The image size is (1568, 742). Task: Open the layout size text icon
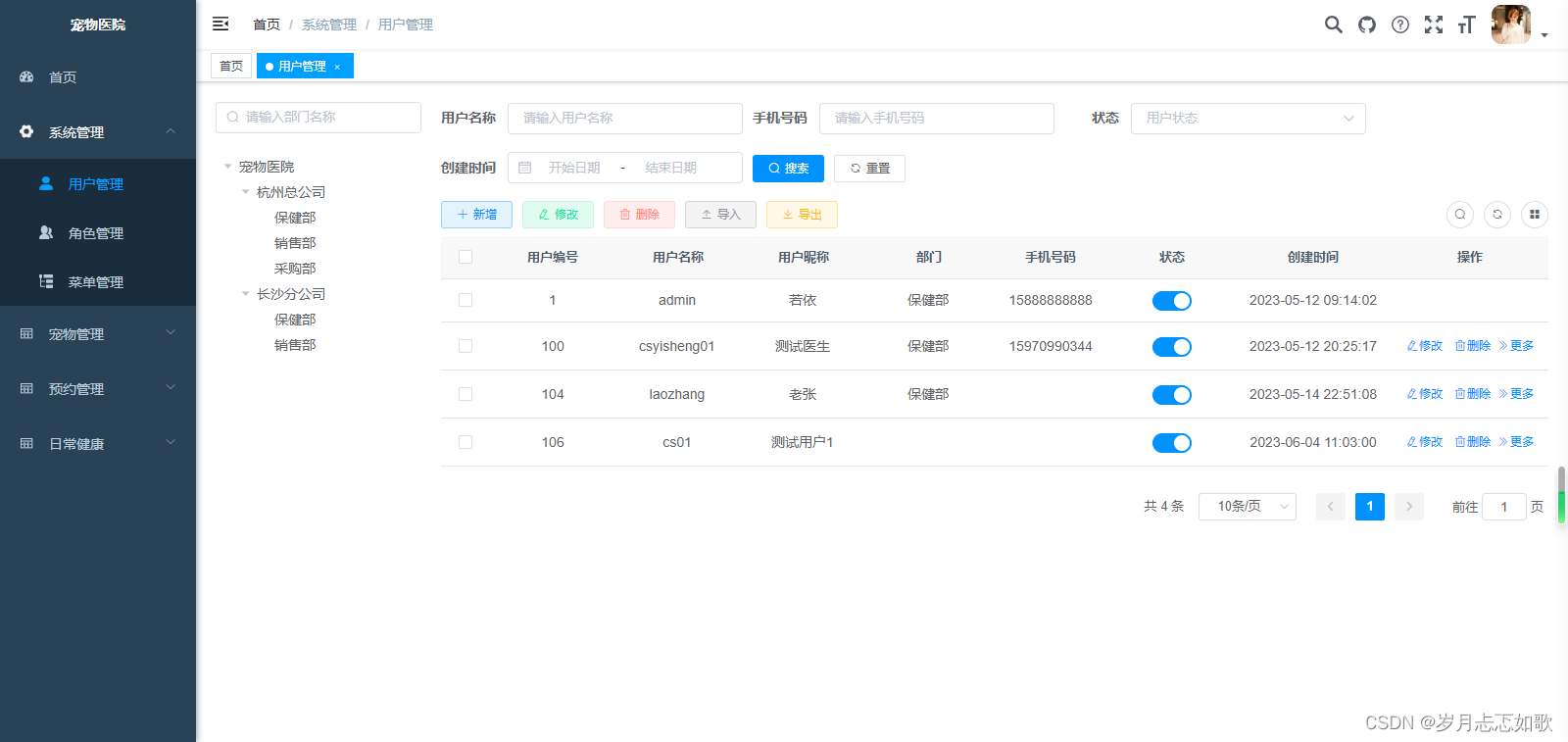1467,25
